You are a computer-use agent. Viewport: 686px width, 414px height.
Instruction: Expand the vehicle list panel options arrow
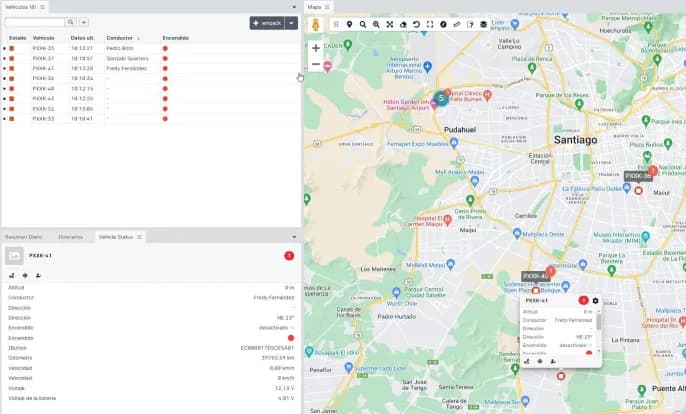(294, 7)
